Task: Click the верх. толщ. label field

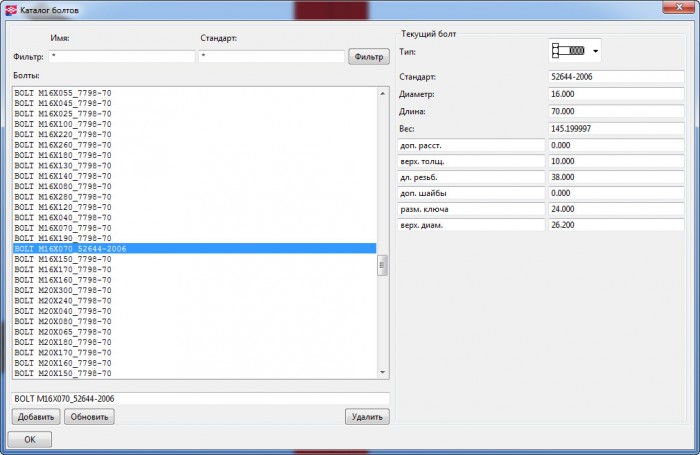Action: pos(471,161)
